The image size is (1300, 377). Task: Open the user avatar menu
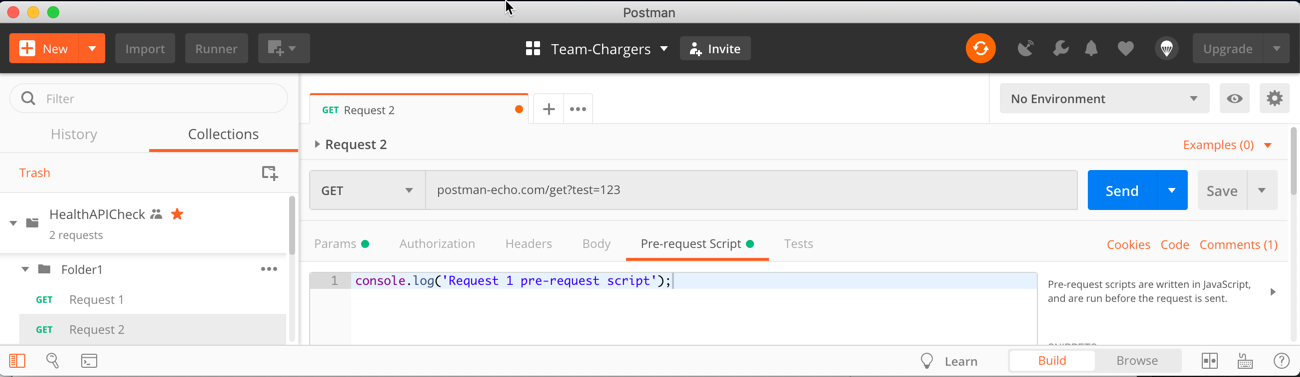tap(1167, 48)
